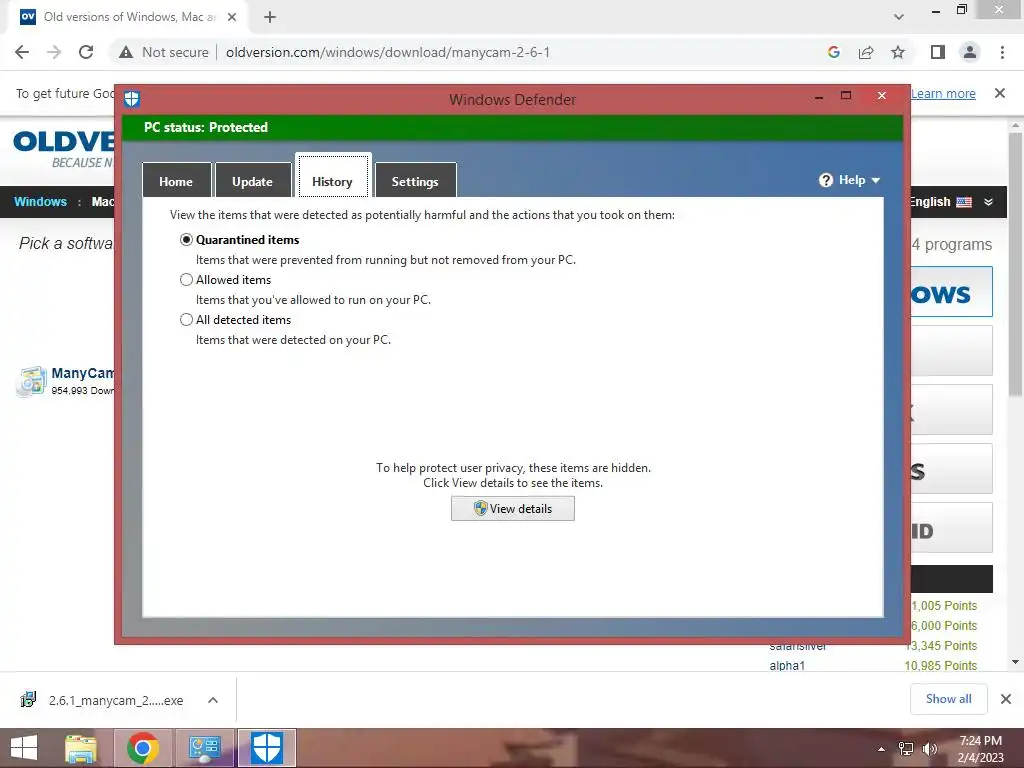Click the Chrome taskbar icon

[143, 748]
